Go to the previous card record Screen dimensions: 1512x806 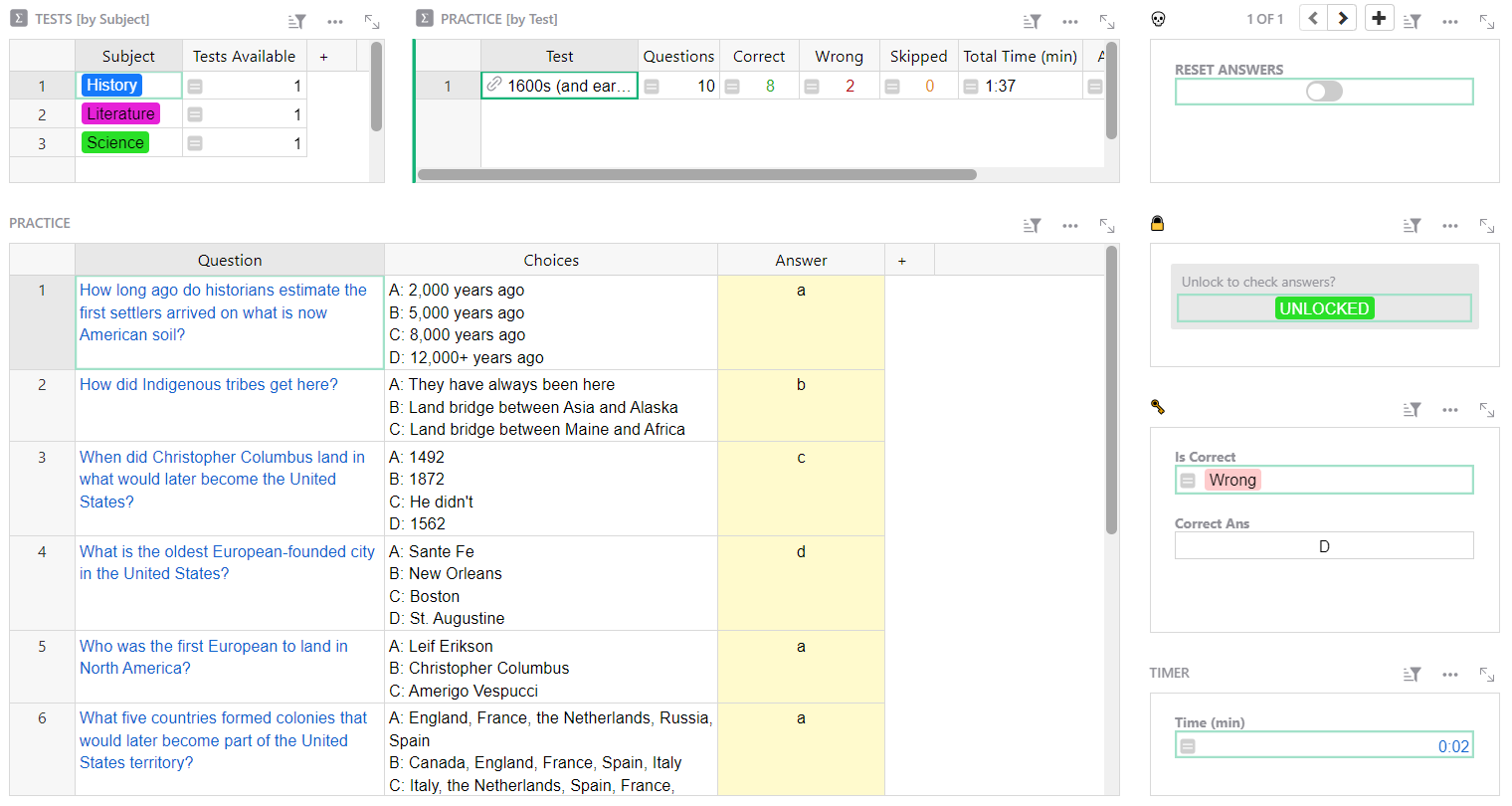[1313, 18]
